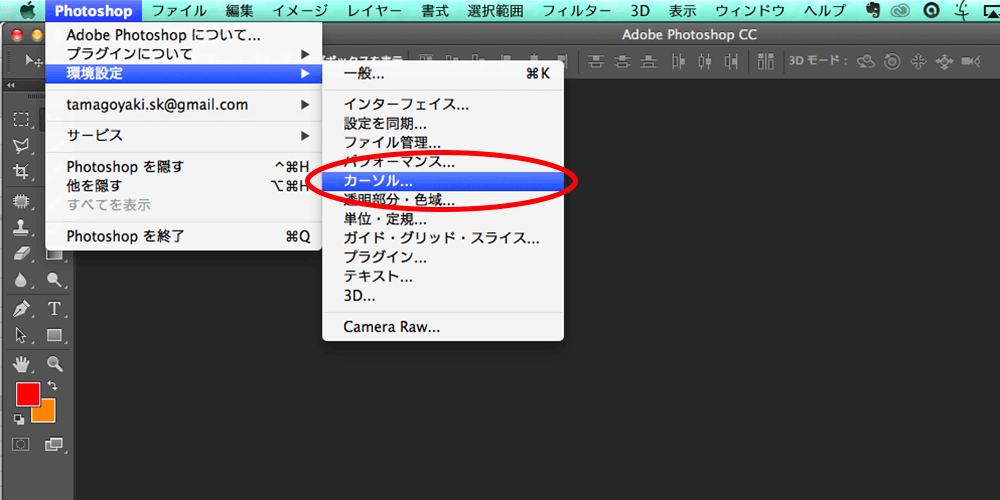
Task: Click Adobe Photoshop について...
Action: point(184,36)
